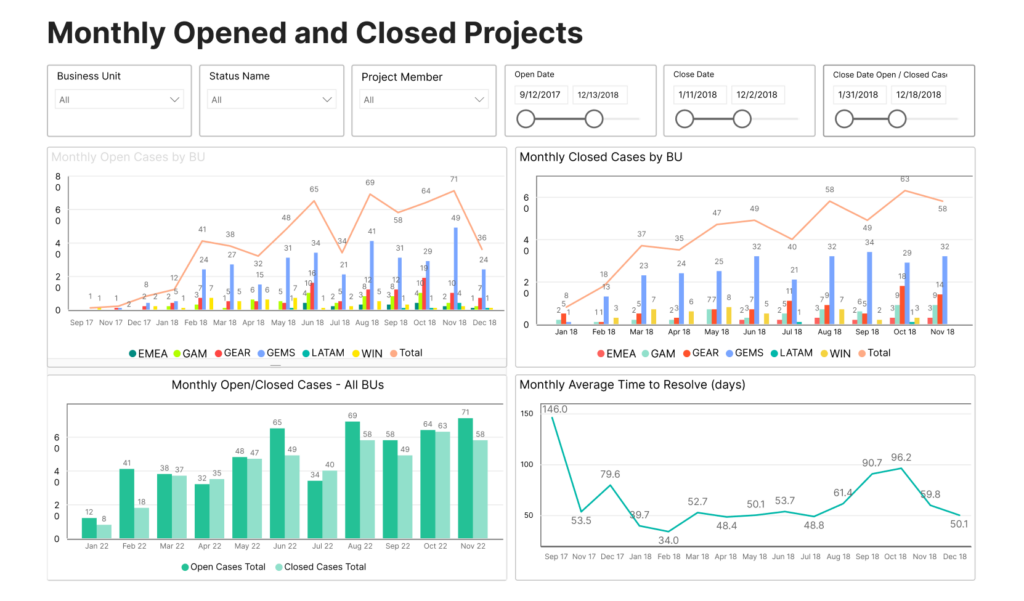This screenshot has width=1024, height=601.
Task: Click the Jan 22 open cases bar labeled 12
Action: click(x=89, y=528)
